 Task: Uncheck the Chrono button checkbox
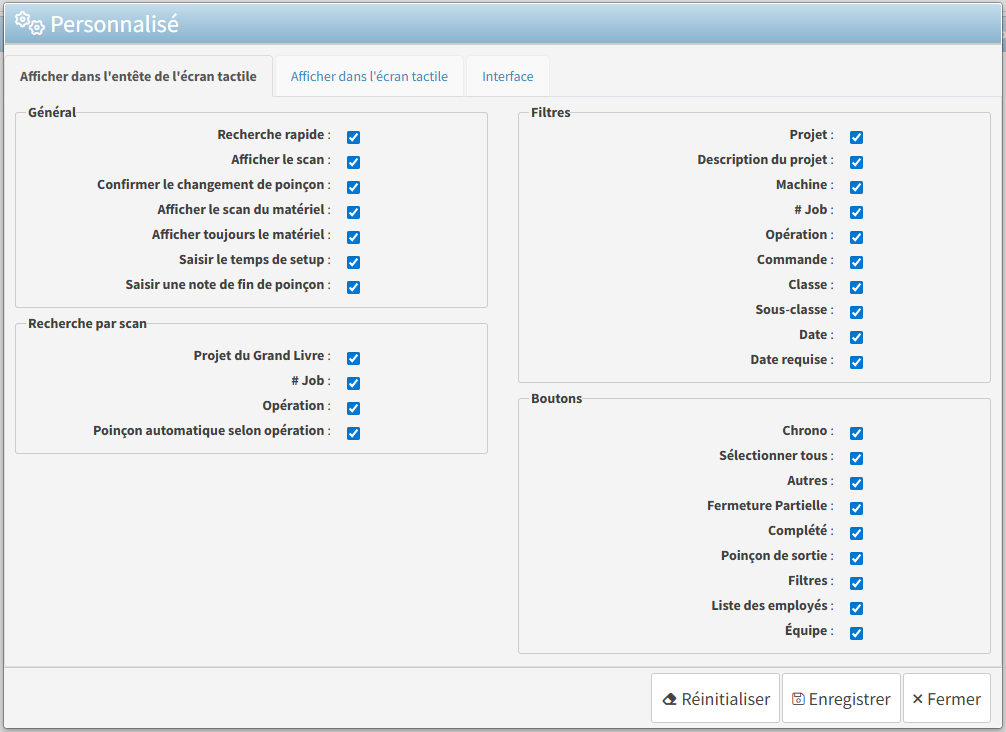tap(856, 433)
